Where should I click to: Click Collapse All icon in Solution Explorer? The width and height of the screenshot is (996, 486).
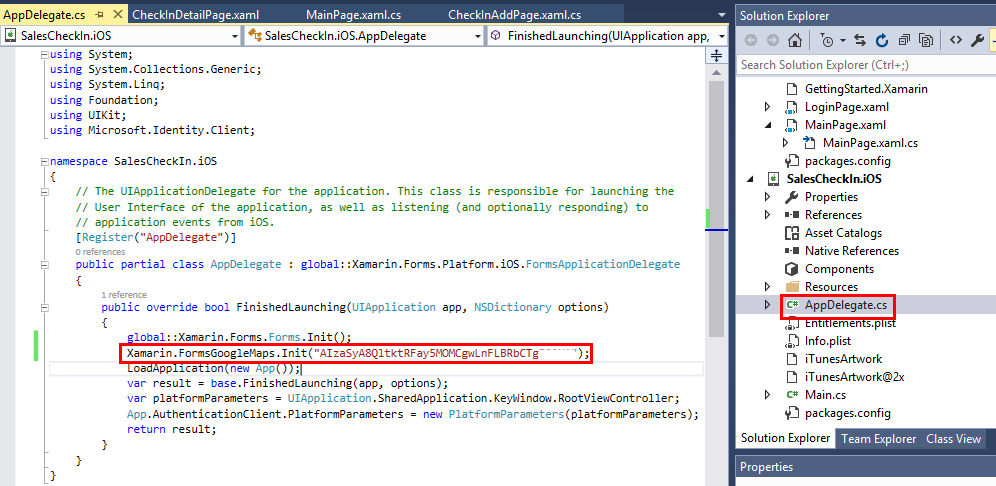pyautogui.click(x=904, y=41)
